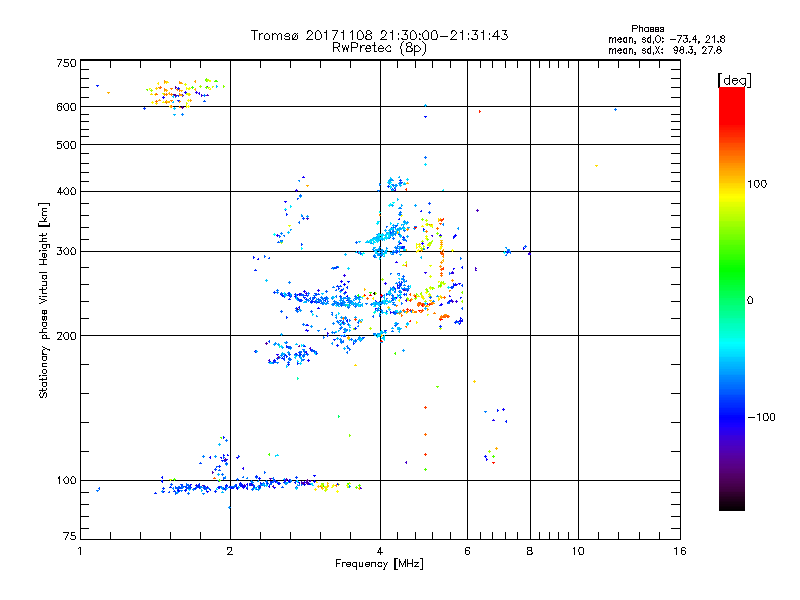Click the 'mean, sd,X: 98.3, 27.8' text
This screenshot has width=800, height=600.
pyautogui.click(x=665, y=50)
